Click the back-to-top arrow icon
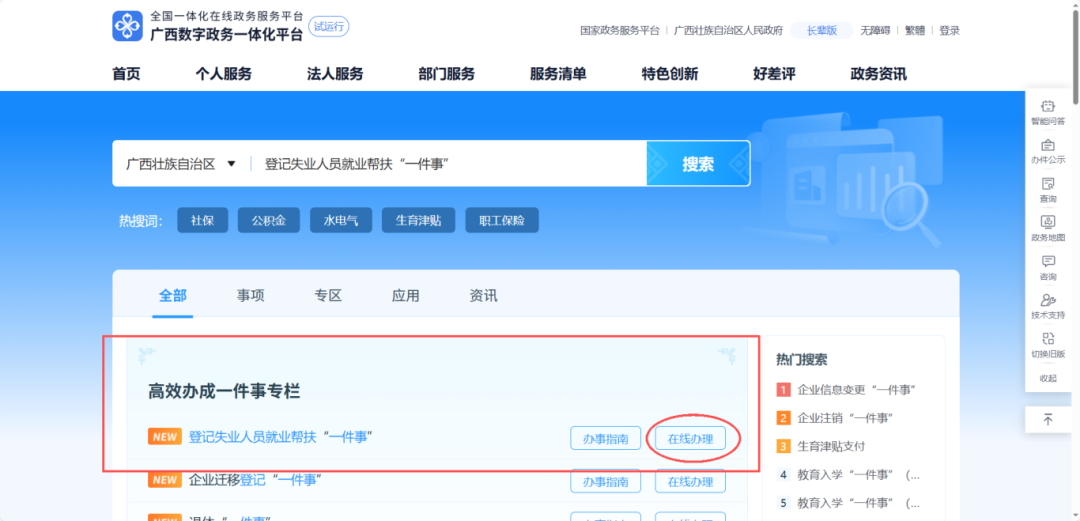The width and height of the screenshot is (1080, 521). click(1048, 420)
